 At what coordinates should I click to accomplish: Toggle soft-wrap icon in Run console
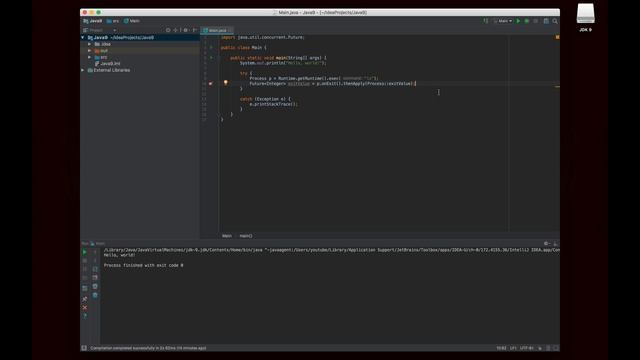(x=95, y=269)
